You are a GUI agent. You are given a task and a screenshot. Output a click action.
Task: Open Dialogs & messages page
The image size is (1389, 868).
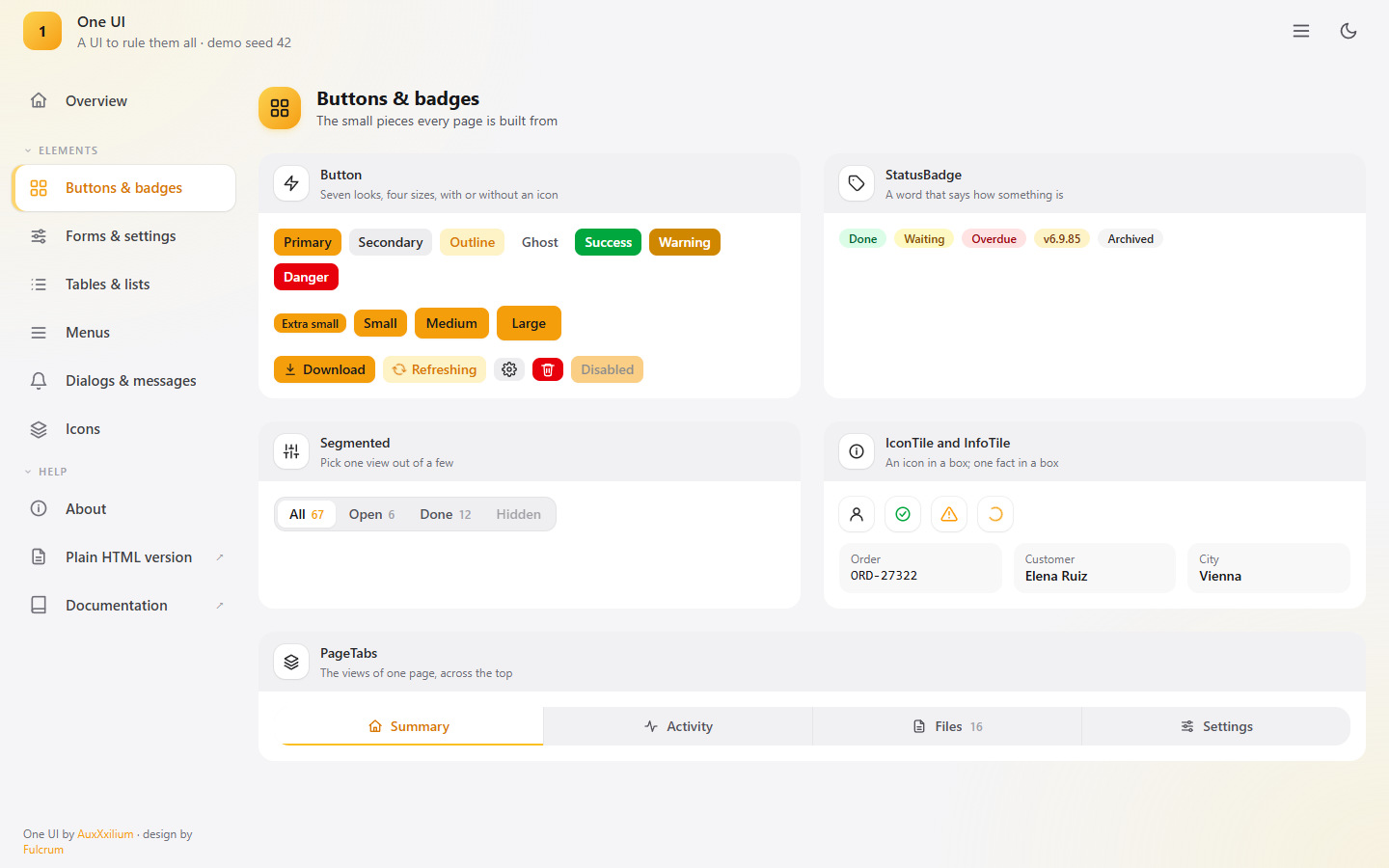click(x=123, y=381)
